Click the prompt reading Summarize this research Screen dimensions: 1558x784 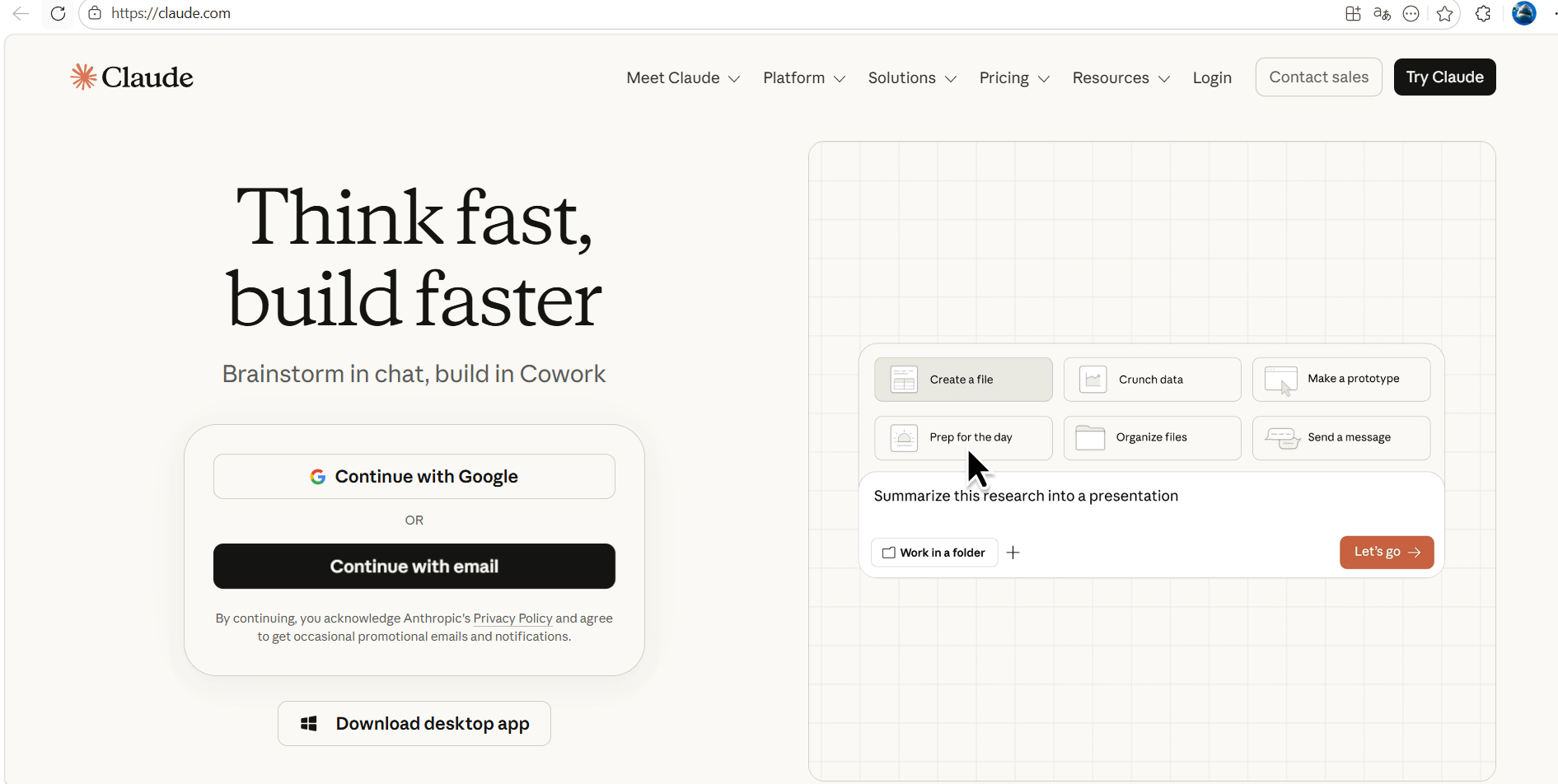1026,496
